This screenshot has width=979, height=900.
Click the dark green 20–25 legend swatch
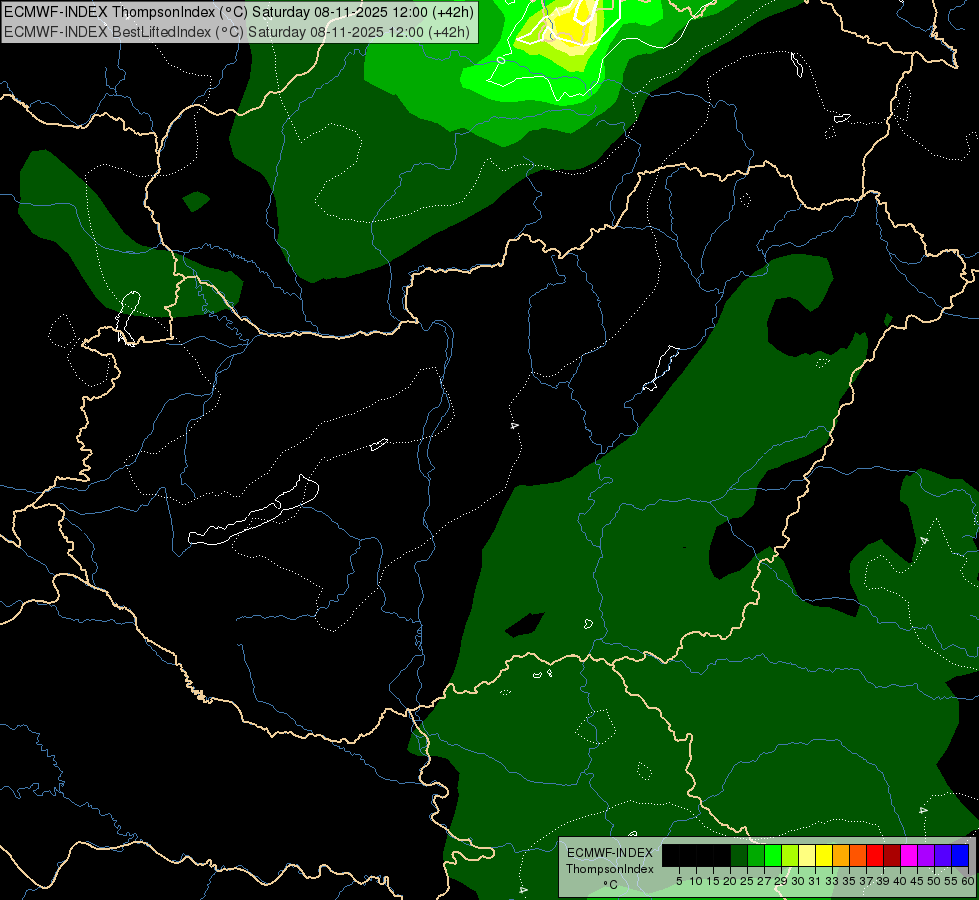(739, 855)
